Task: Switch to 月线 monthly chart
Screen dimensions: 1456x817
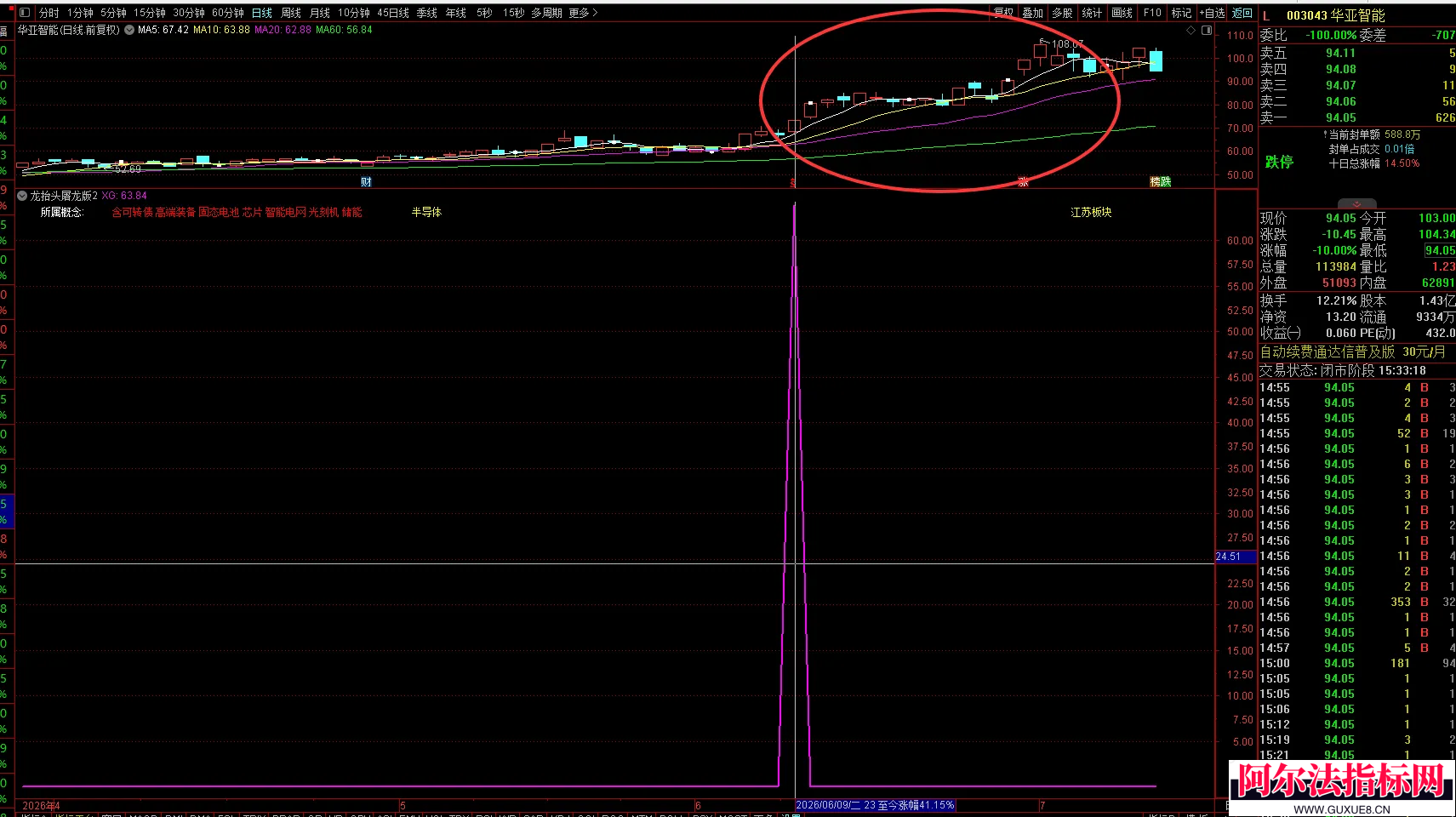Action: click(320, 13)
